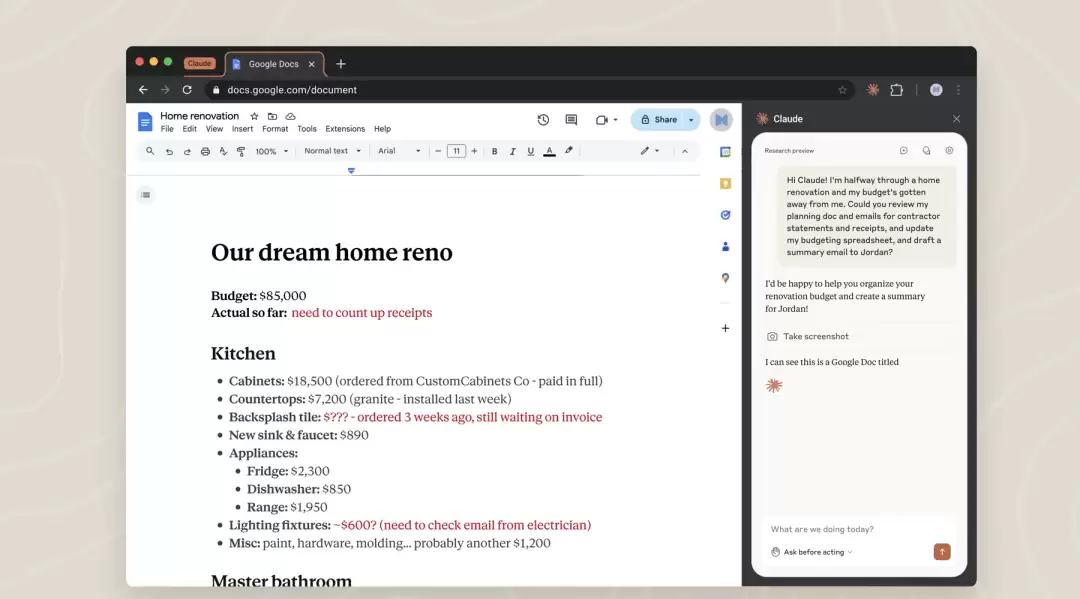The width and height of the screenshot is (1080, 599).
Task: Open the Normal text style dropdown
Action: point(332,152)
